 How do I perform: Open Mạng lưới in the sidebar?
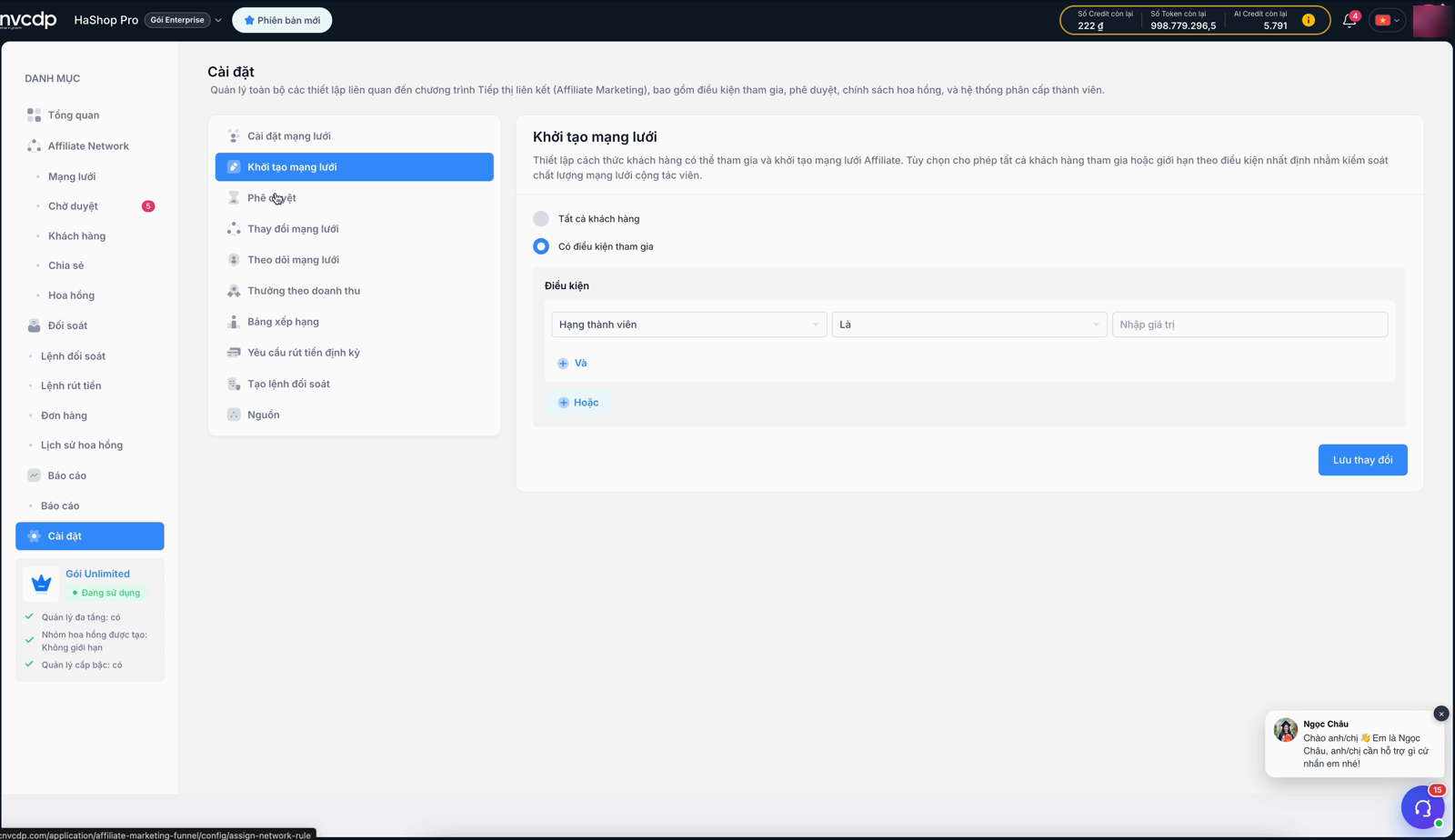[72, 176]
